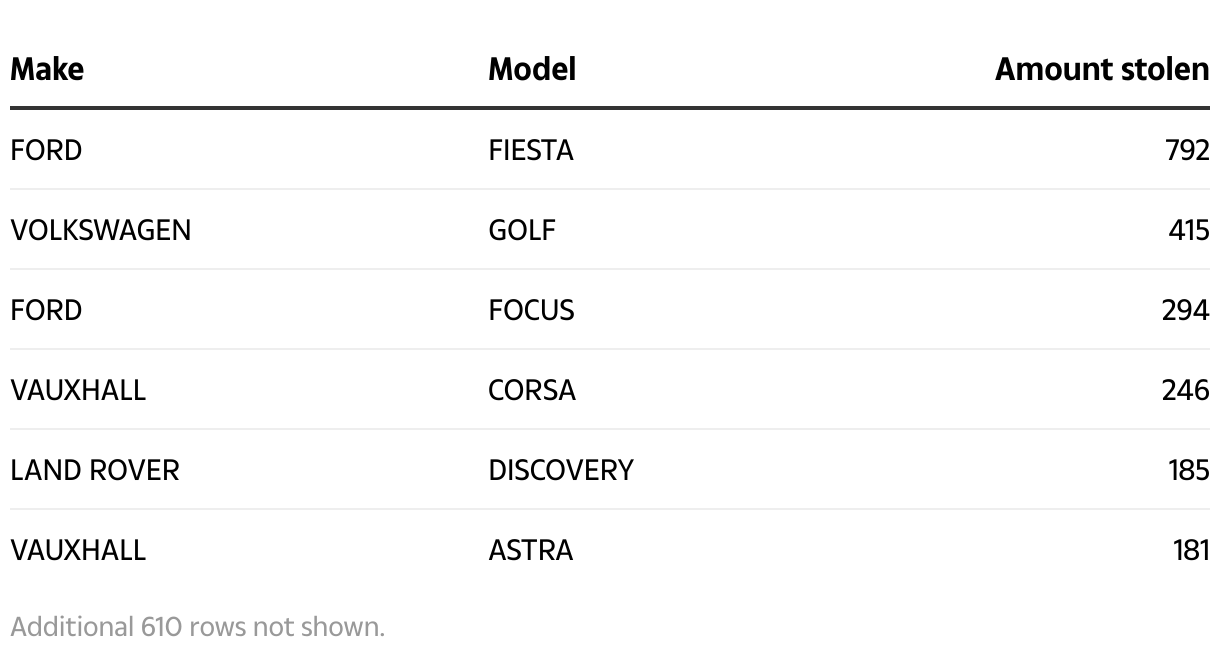The image size is (1220, 654).
Task: Click the 792 amount value
Action: pyautogui.click(x=1187, y=150)
